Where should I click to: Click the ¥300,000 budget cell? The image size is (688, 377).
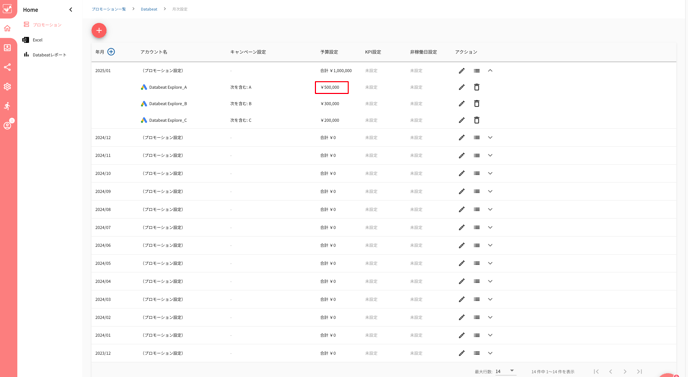[x=330, y=104]
